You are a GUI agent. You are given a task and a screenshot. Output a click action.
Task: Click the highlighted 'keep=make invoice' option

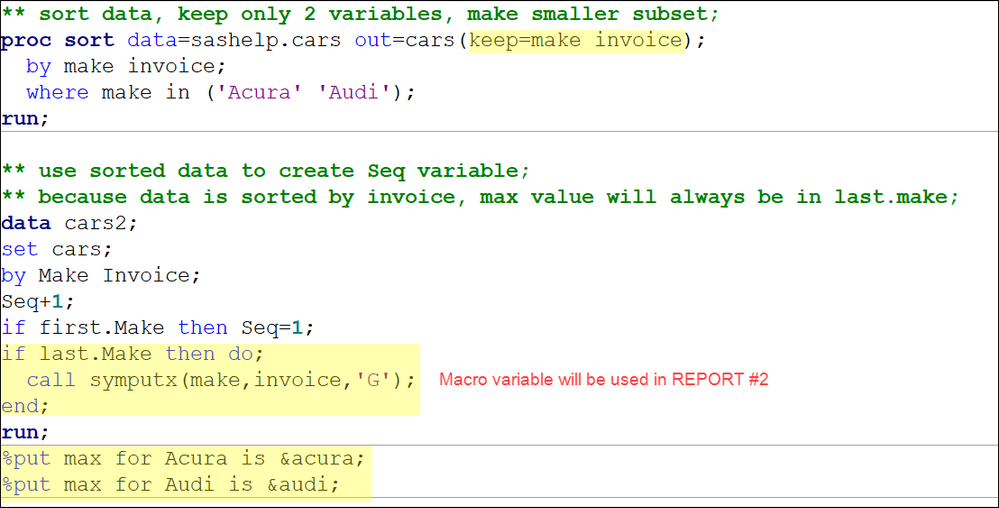pos(577,40)
